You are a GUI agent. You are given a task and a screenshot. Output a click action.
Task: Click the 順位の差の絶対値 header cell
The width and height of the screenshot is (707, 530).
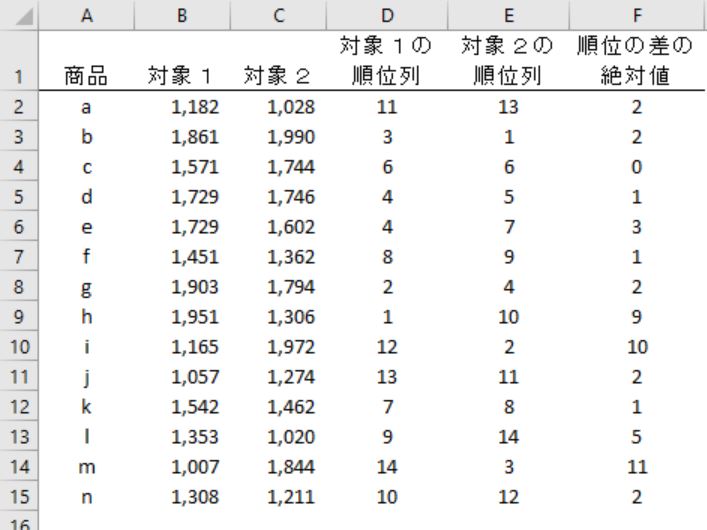tap(637, 60)
